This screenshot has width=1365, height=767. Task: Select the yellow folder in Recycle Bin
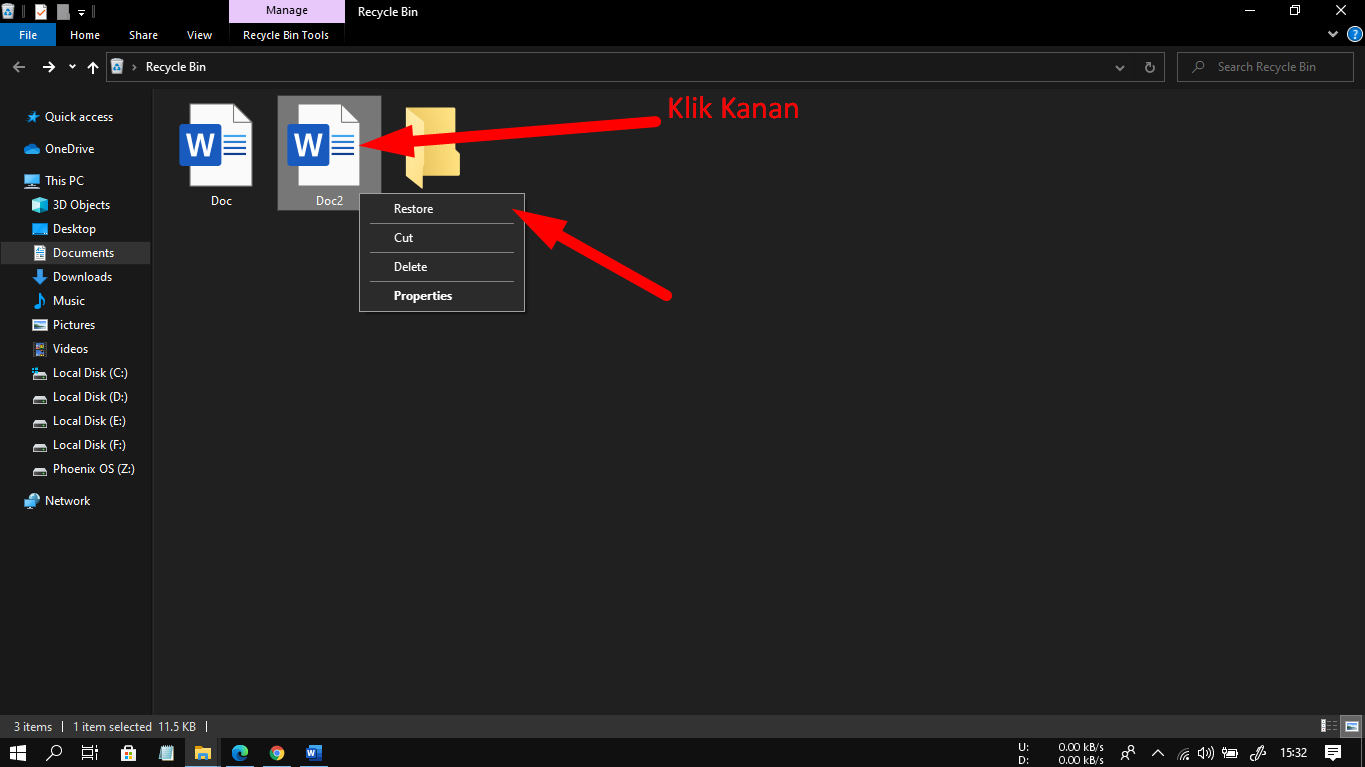[432, 147]
